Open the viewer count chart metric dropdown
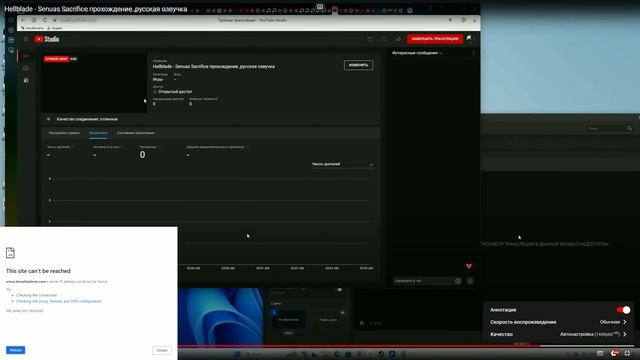Viewport: 640px width, 360px height. pos(342,164)
